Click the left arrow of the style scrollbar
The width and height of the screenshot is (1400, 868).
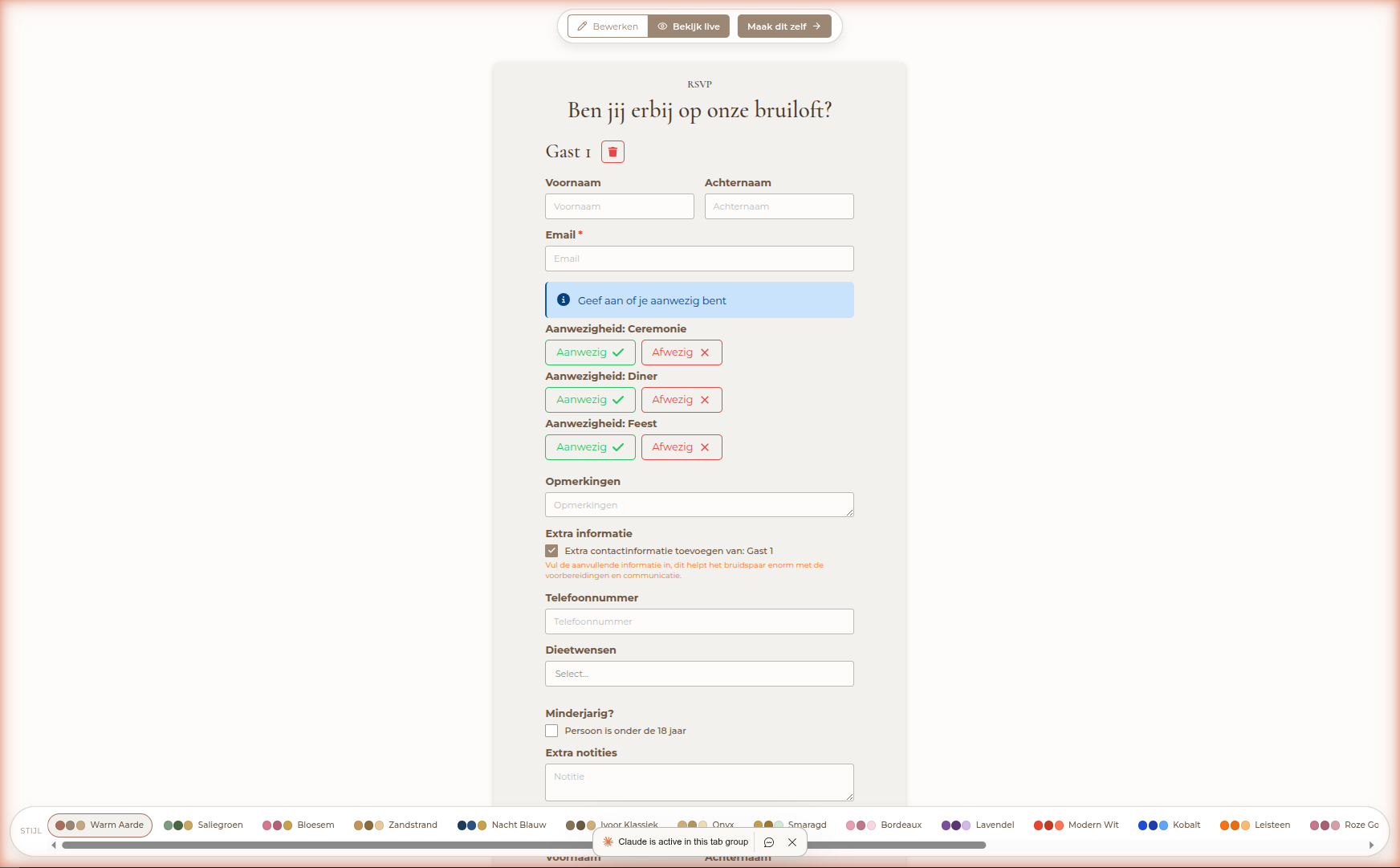pos(54,845)
